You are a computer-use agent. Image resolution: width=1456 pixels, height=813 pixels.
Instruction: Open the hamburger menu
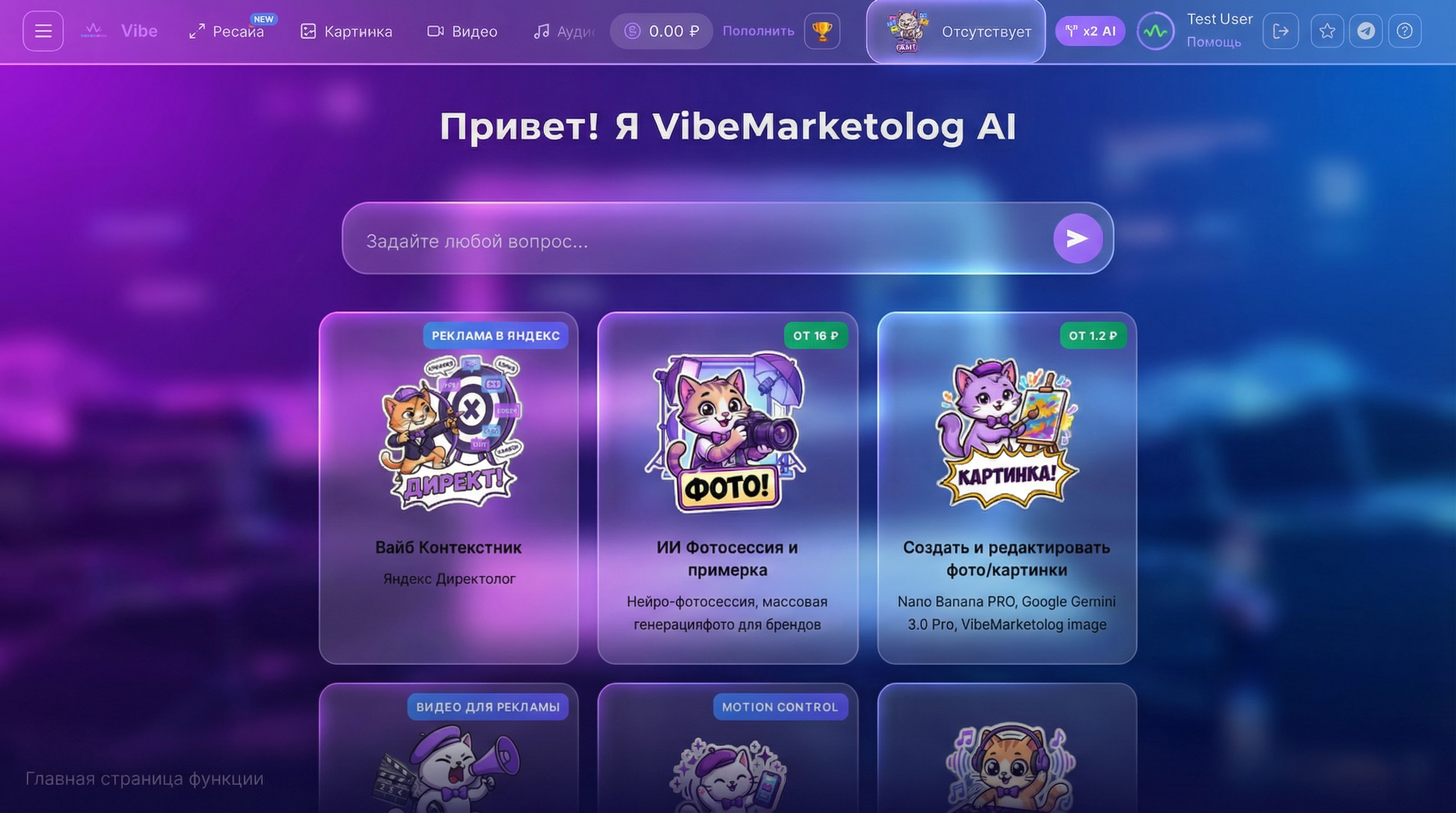(x=43, y=31)
